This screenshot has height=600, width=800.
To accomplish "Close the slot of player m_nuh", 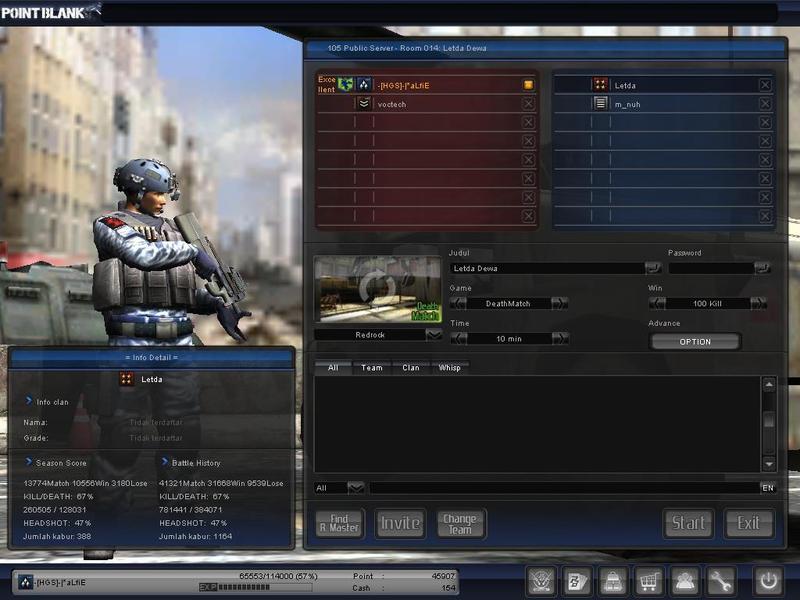I will tap(765, 104).
